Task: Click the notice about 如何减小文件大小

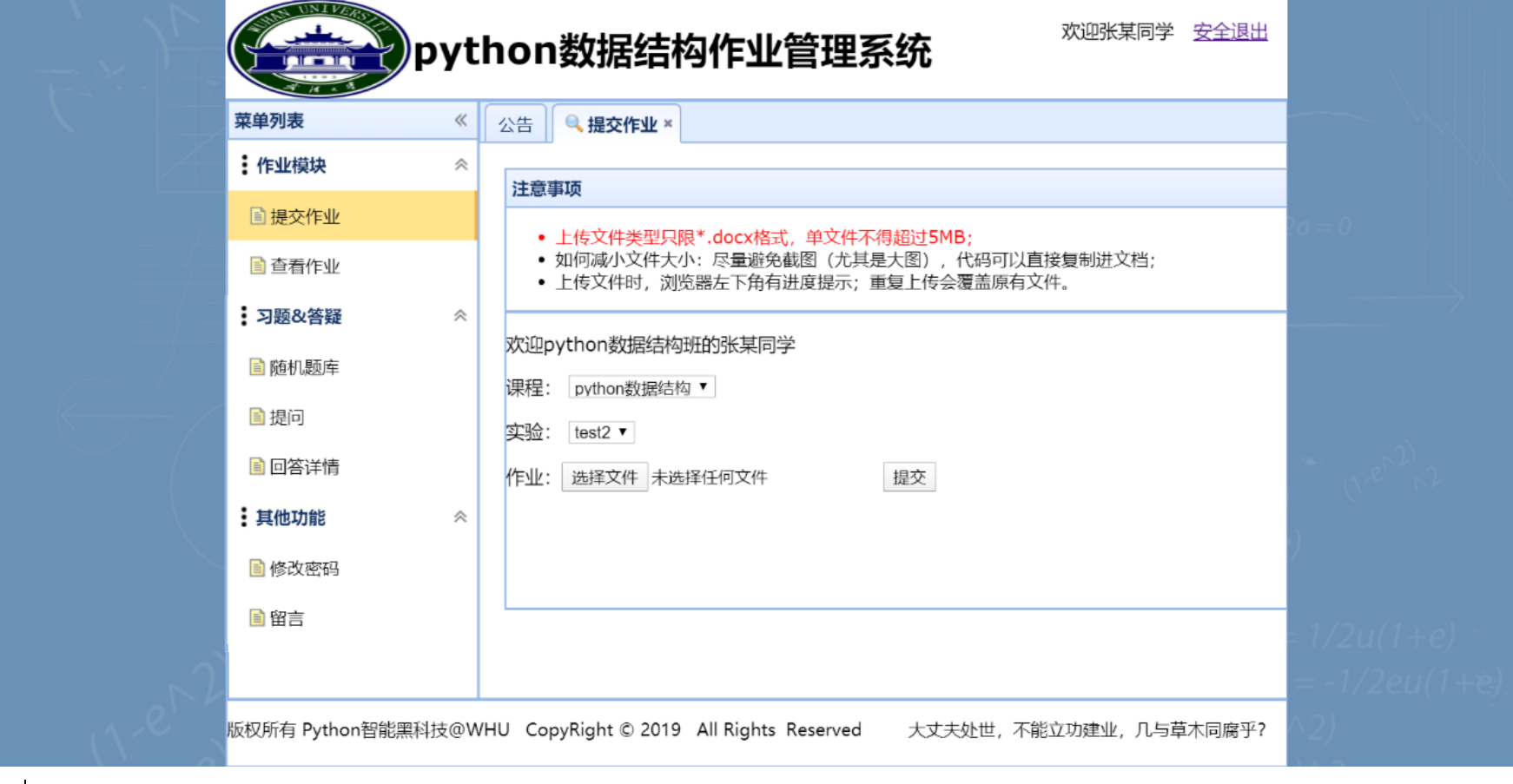Action: 856,260
